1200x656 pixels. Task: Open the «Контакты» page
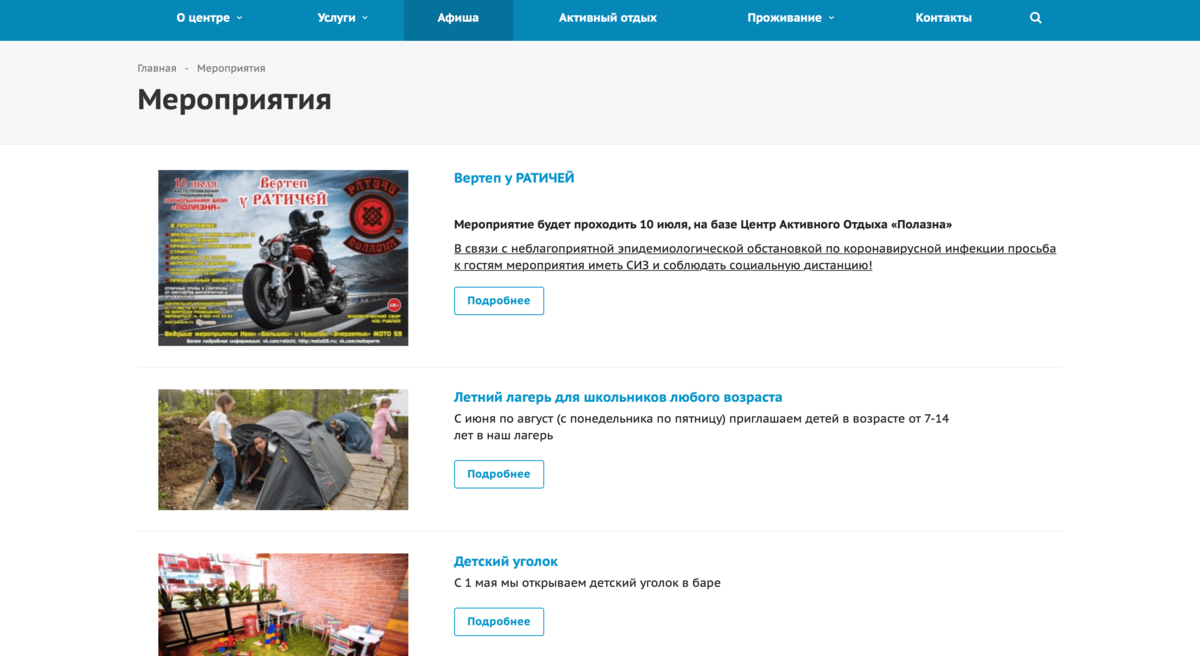click(943, 18)
